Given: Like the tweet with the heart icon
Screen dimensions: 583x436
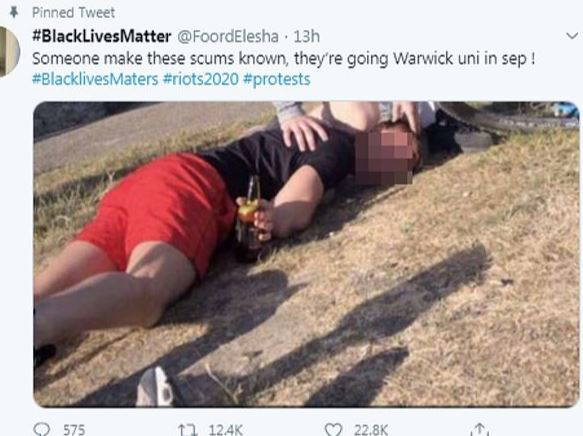Looking at the screenshot, I should click(x=333, y=430).
